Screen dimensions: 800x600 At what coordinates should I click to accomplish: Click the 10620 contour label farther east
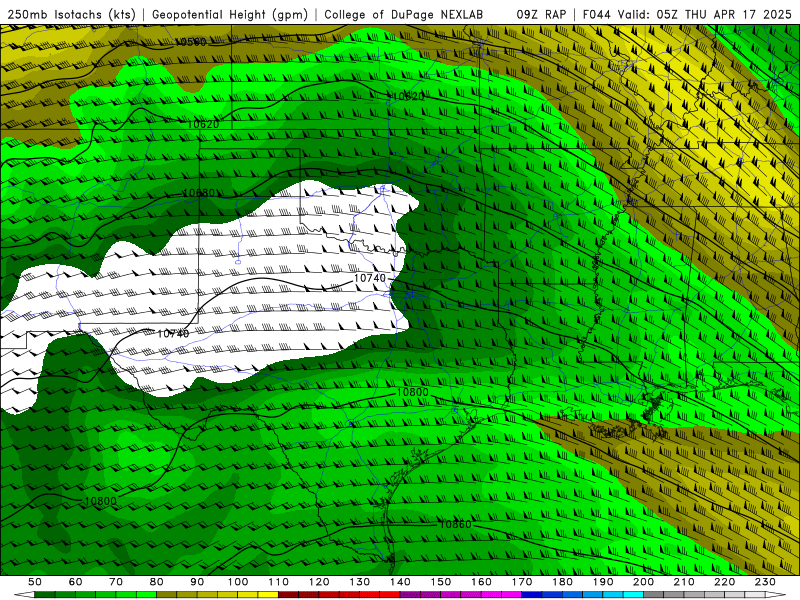pos(409,96)
